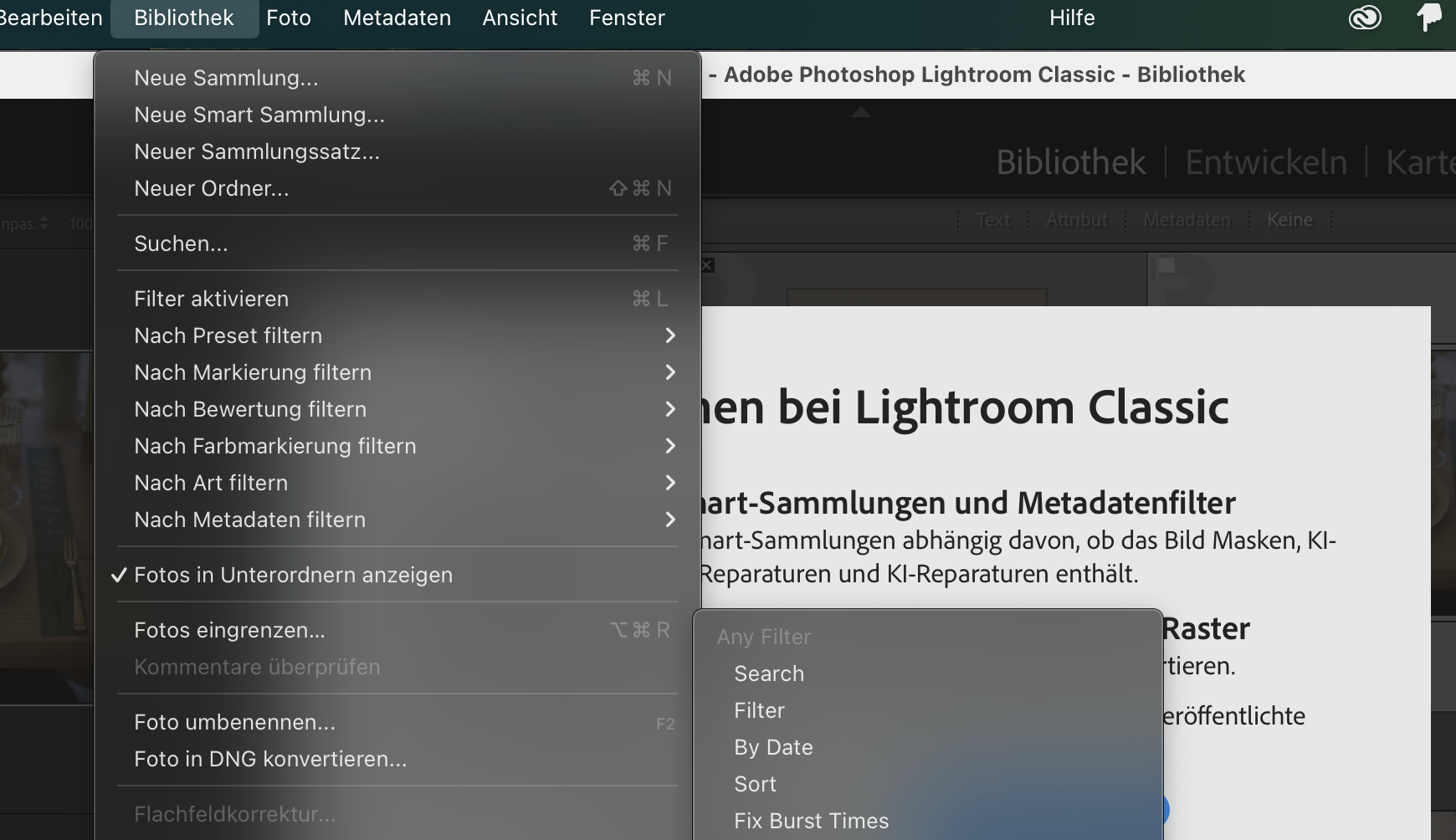
Task: Select the Attribut filter tab
Action: 1077,220
